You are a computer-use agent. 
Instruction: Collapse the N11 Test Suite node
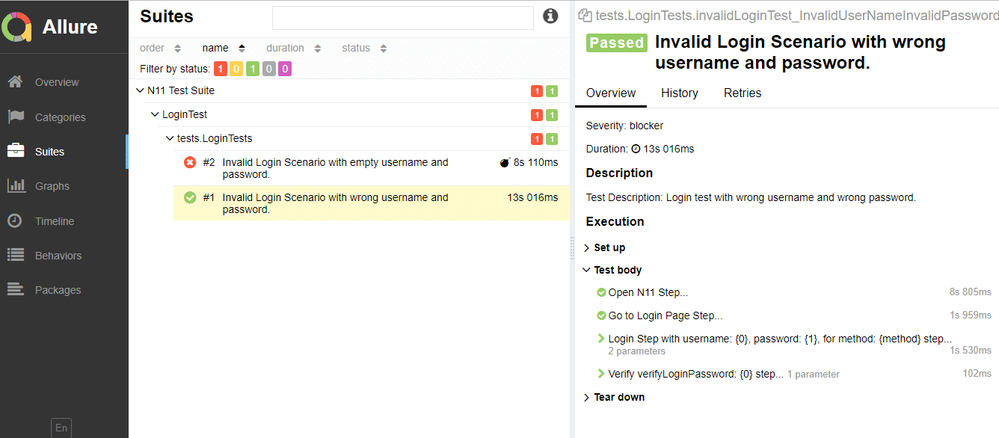tap(139, 90)
